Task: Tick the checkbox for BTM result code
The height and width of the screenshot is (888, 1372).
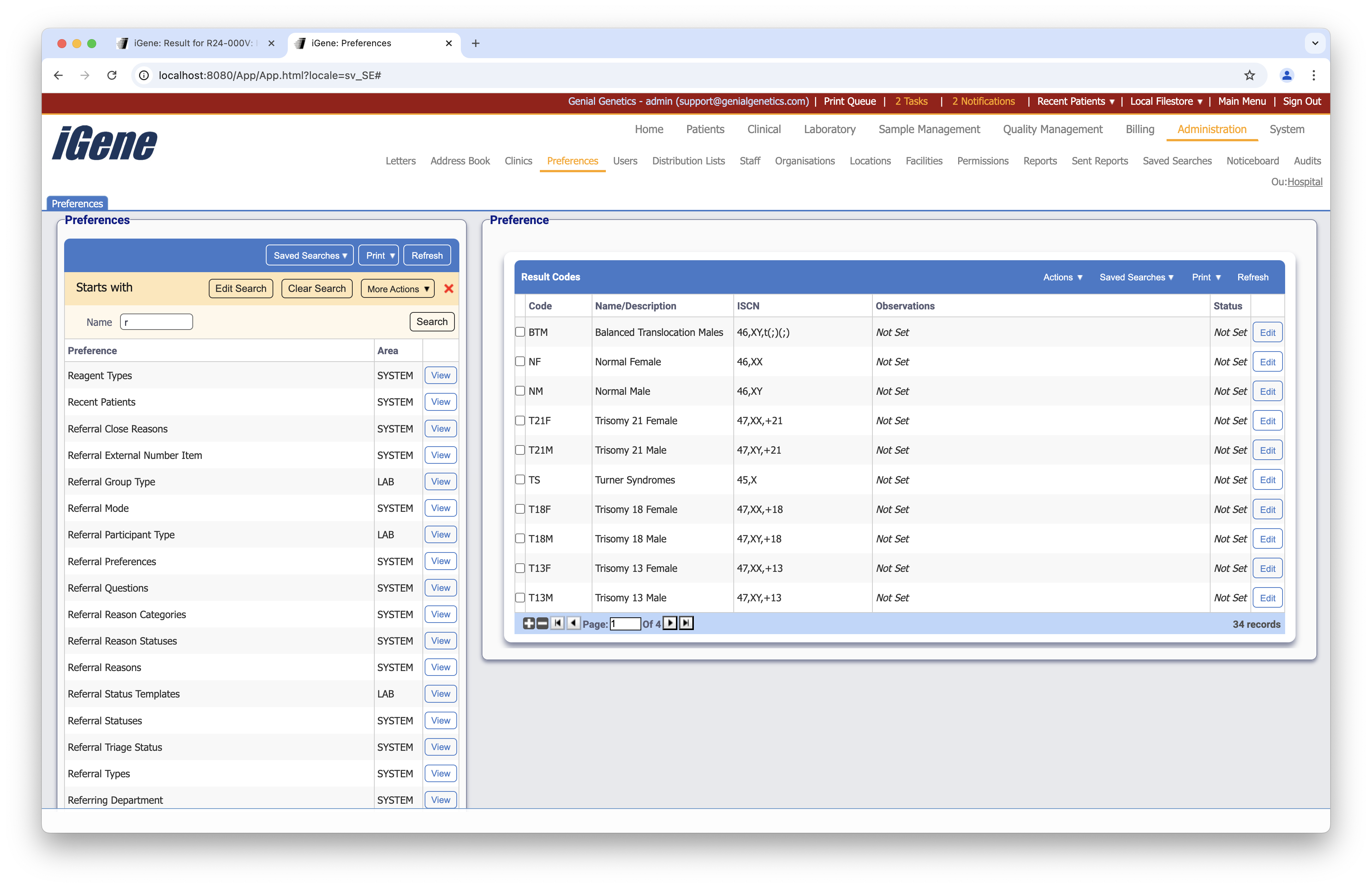Action: tap(520, 333)
